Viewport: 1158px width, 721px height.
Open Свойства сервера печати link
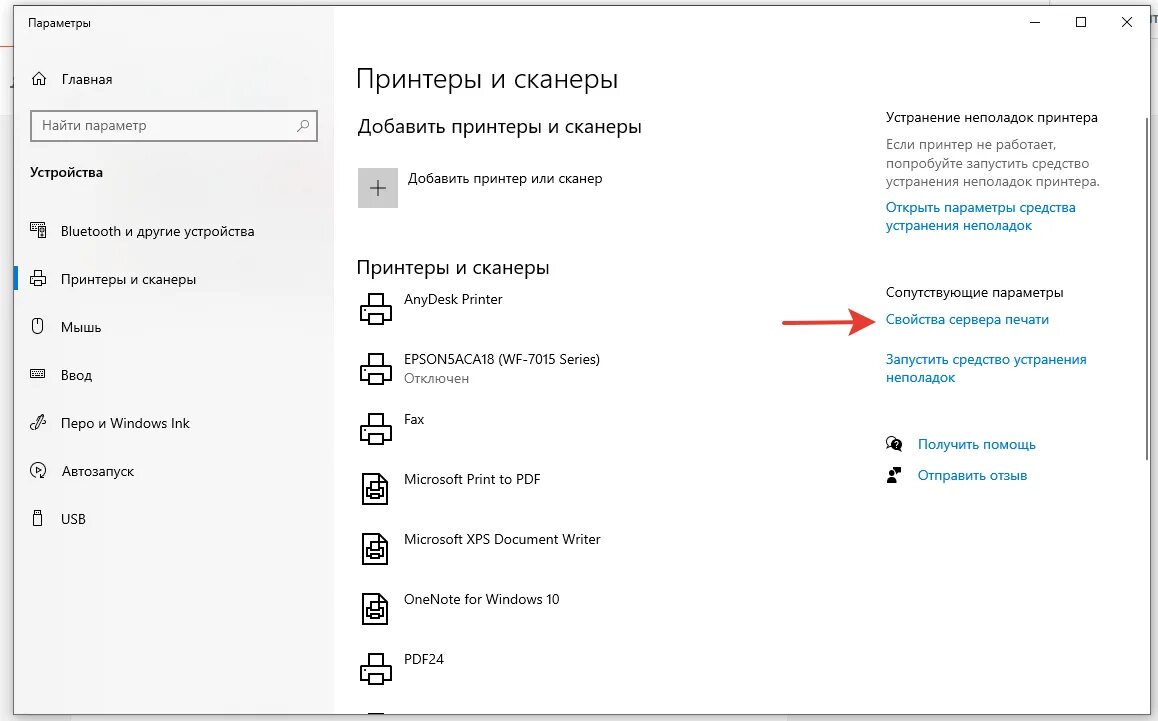coord(967,319)
